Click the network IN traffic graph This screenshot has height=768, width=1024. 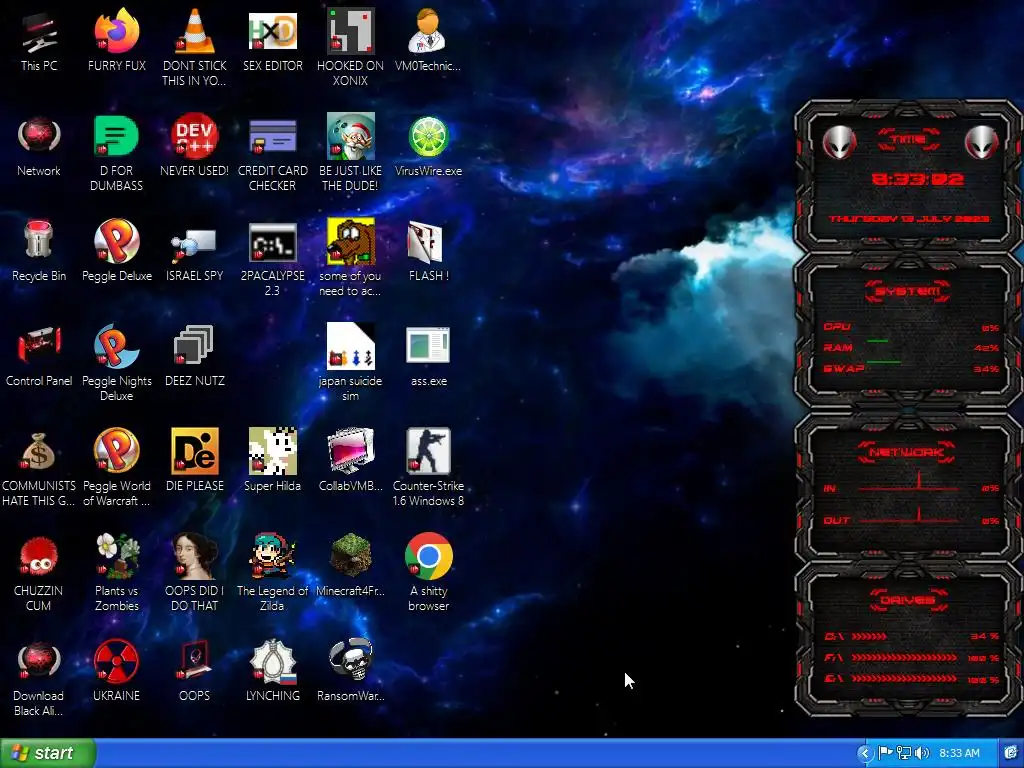[908, 483]
